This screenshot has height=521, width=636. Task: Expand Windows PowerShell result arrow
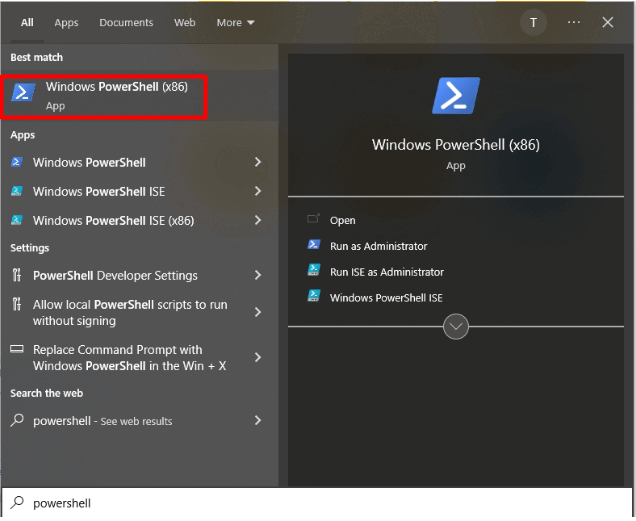258,162
